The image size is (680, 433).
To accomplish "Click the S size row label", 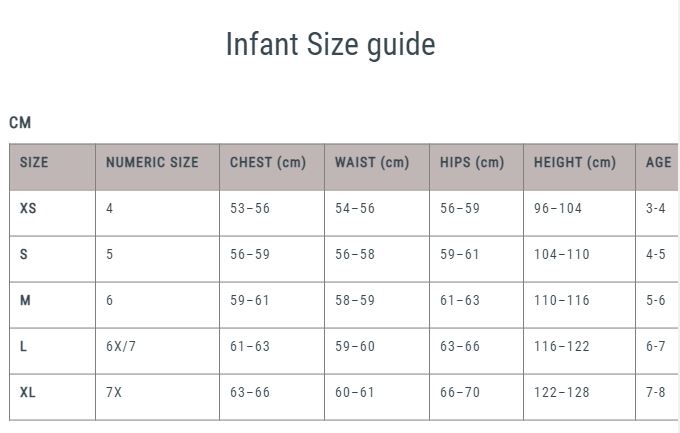I will [x=24, y=254].
